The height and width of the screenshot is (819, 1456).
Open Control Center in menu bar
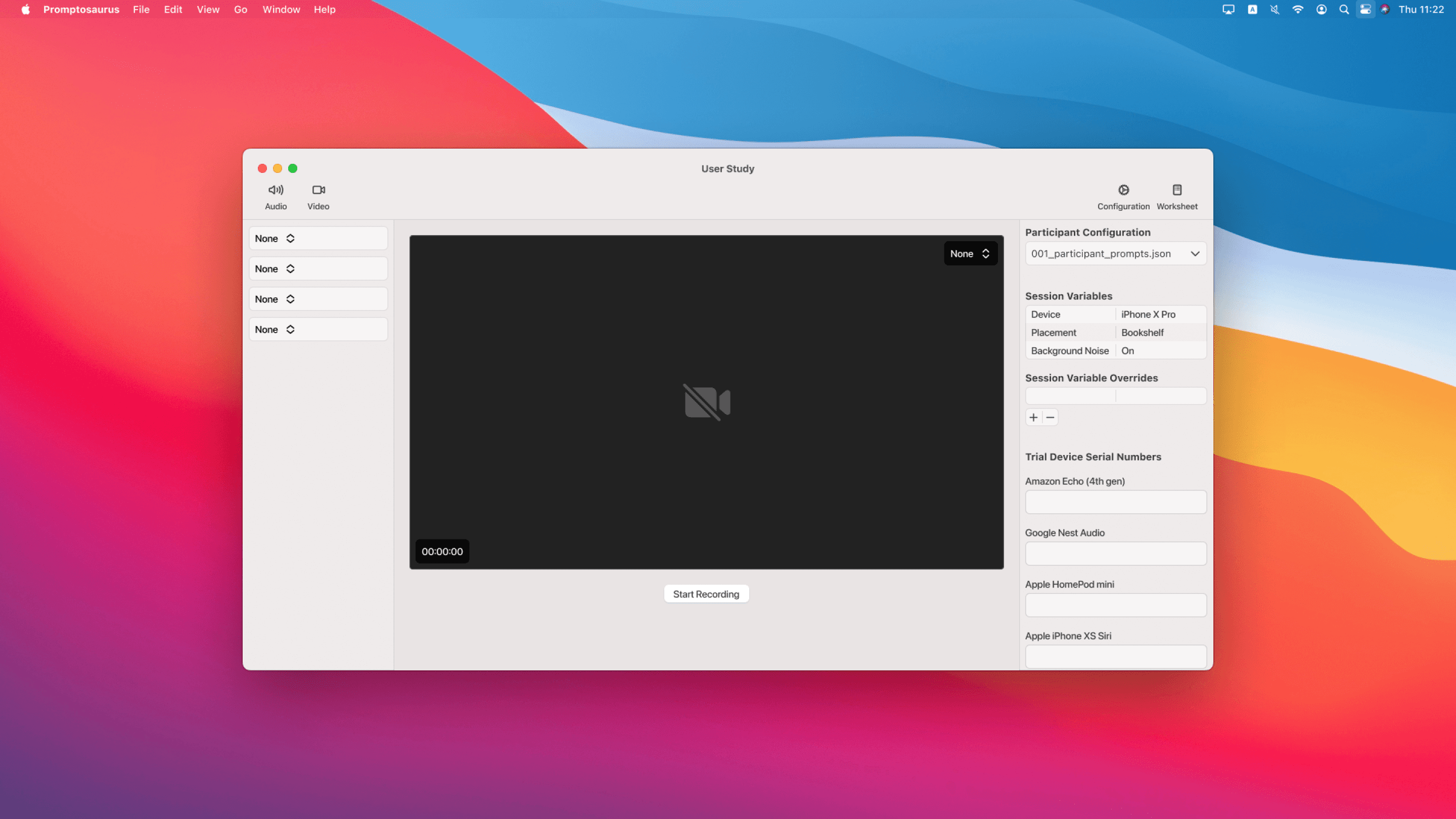1366,10
